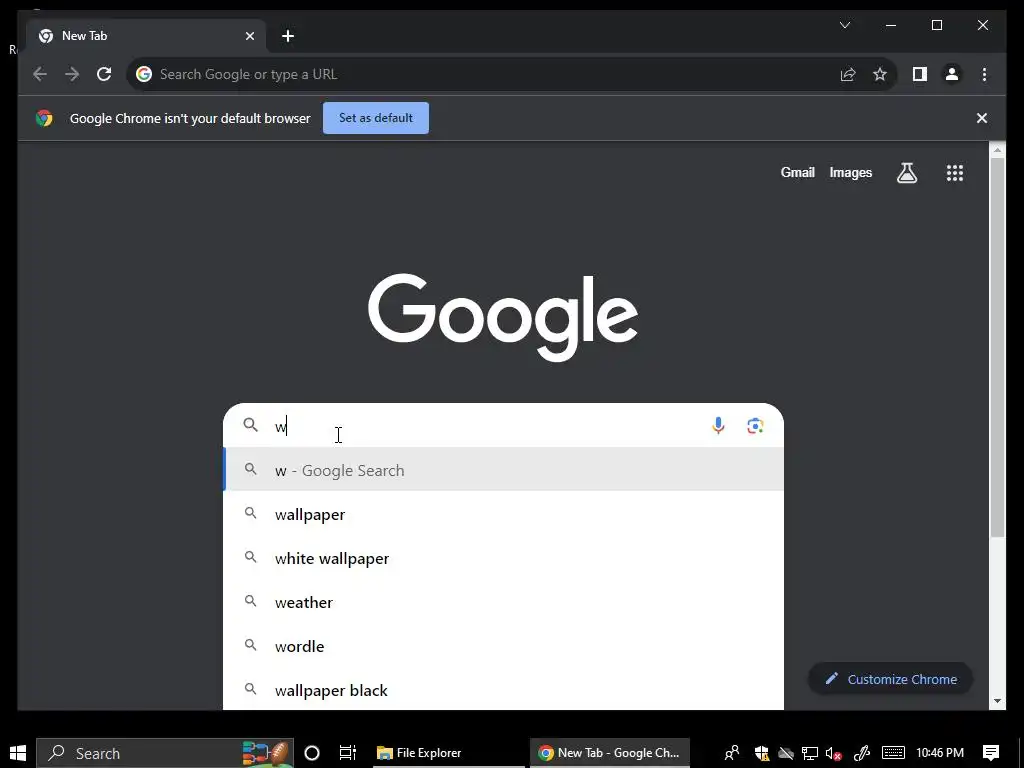
Task: Click Customize Chrome button
Action: pyautogui.click(x=890, y=679)
